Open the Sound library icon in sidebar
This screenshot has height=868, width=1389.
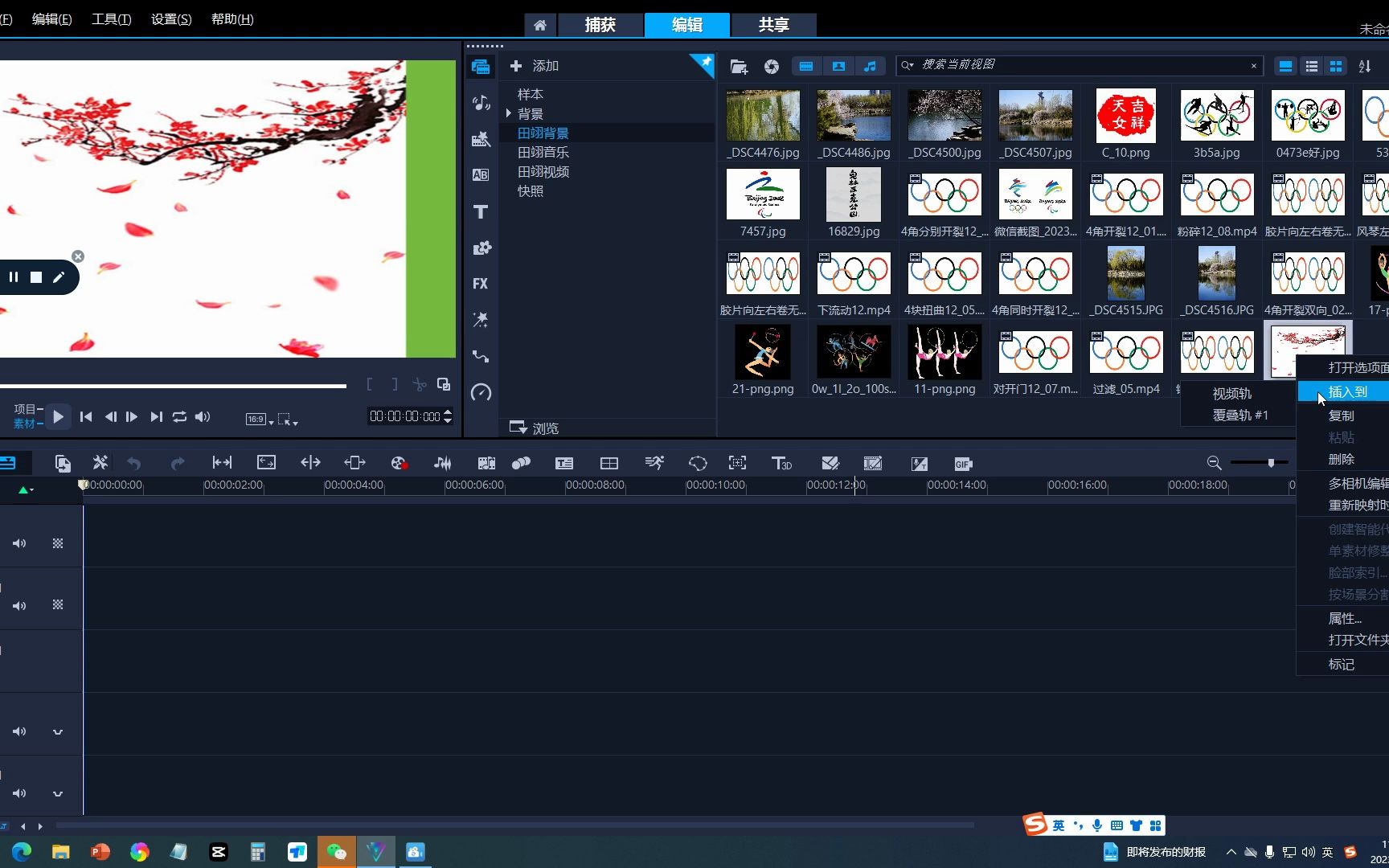(481, 103)
